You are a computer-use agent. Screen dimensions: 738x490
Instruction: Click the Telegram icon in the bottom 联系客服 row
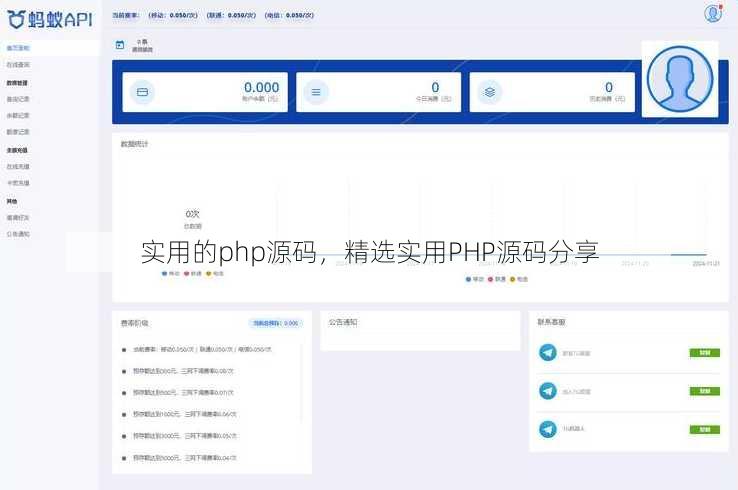547,429
